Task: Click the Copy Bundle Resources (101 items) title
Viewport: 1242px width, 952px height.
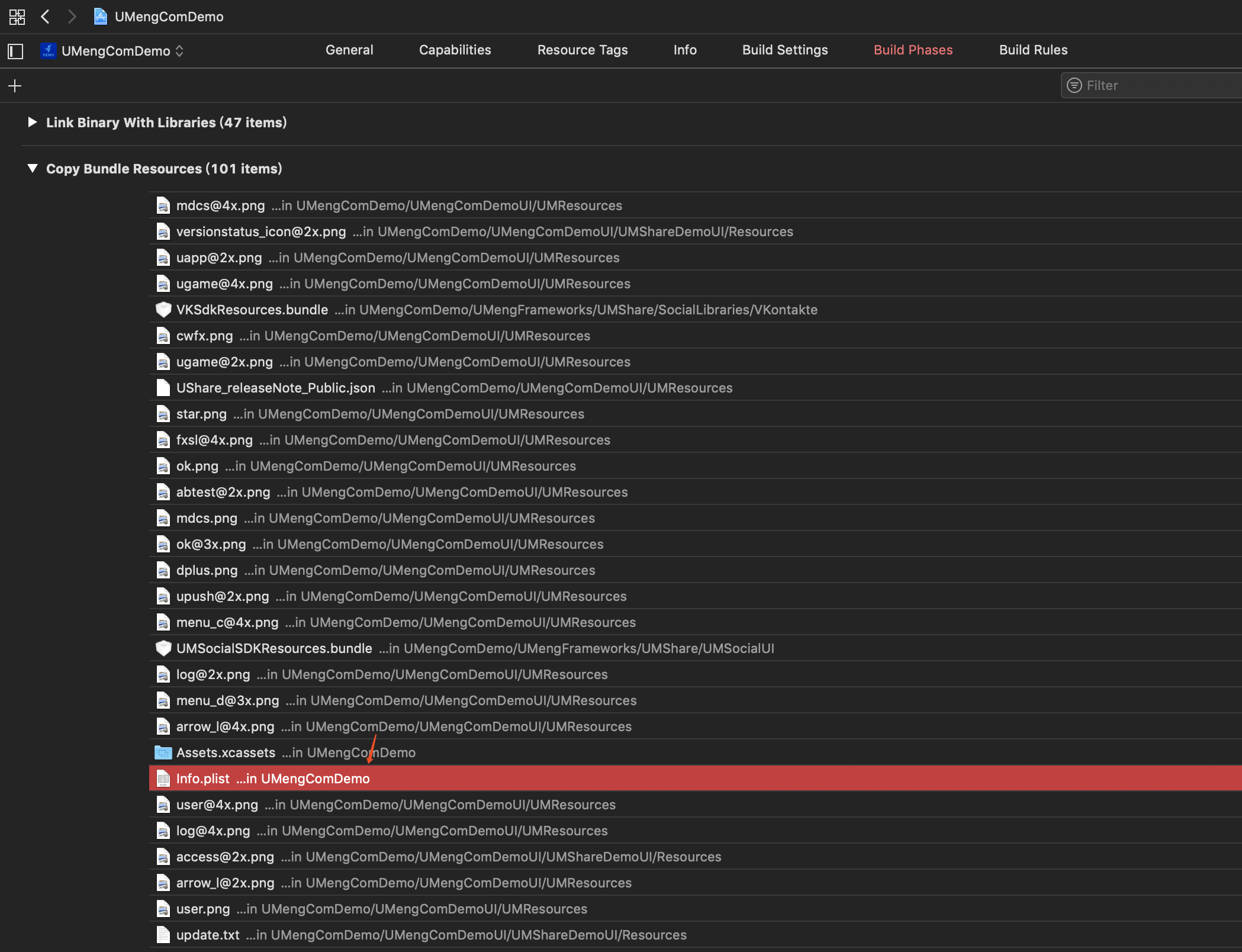Action: click(164, 169)
